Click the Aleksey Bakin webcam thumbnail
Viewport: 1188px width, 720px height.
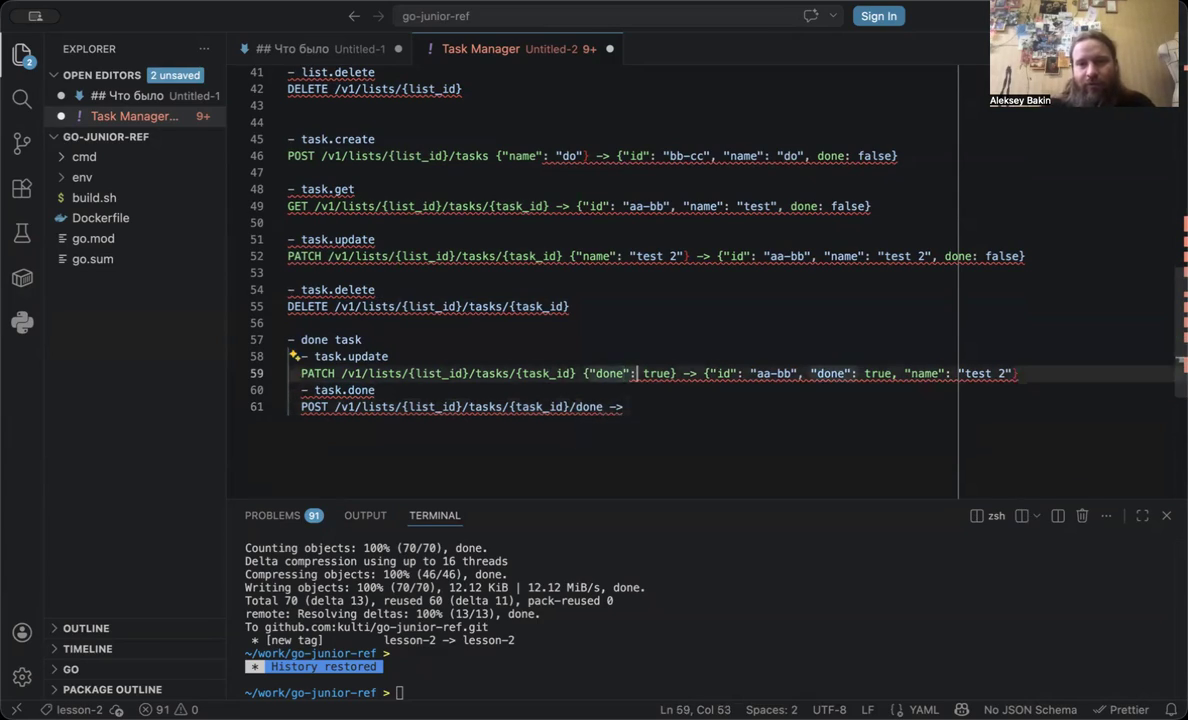1084,53
